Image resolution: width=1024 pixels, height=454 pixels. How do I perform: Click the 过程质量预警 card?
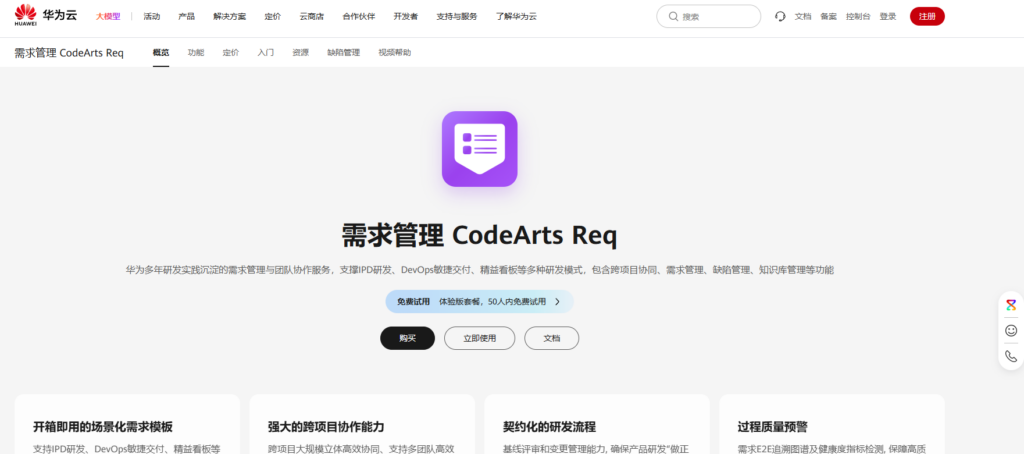coord(832,424)
